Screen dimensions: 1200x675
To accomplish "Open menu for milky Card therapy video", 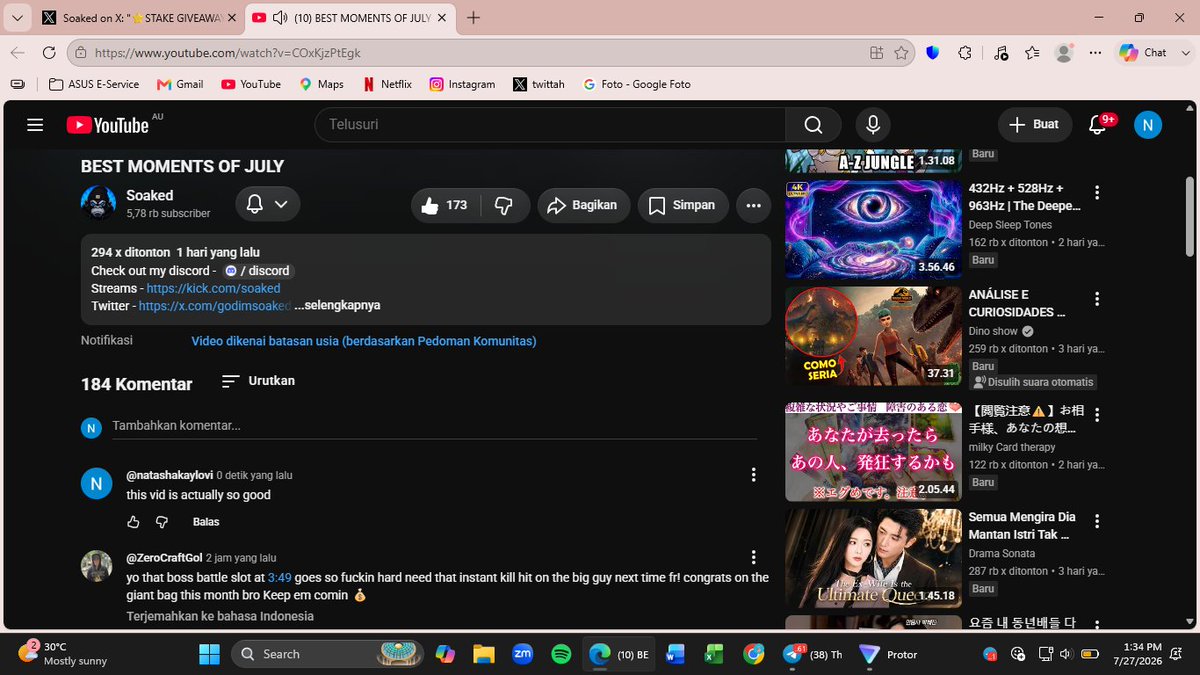I will (x=1097, y=414).
